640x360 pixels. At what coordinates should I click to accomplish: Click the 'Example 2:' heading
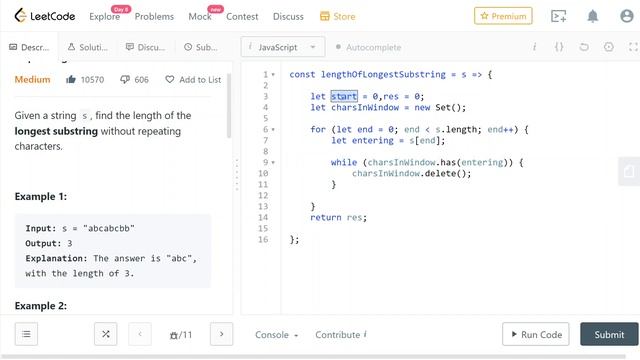[41, 306]
